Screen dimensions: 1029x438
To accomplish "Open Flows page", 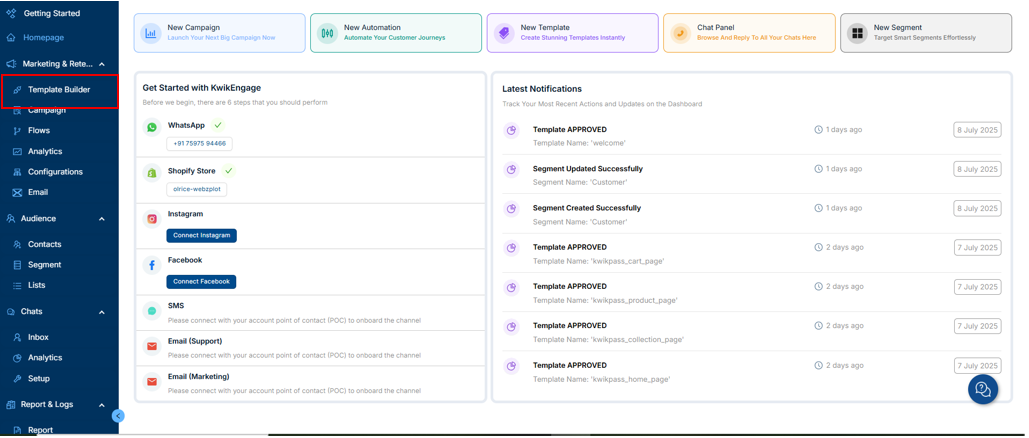I will click(x=39, y=131).
